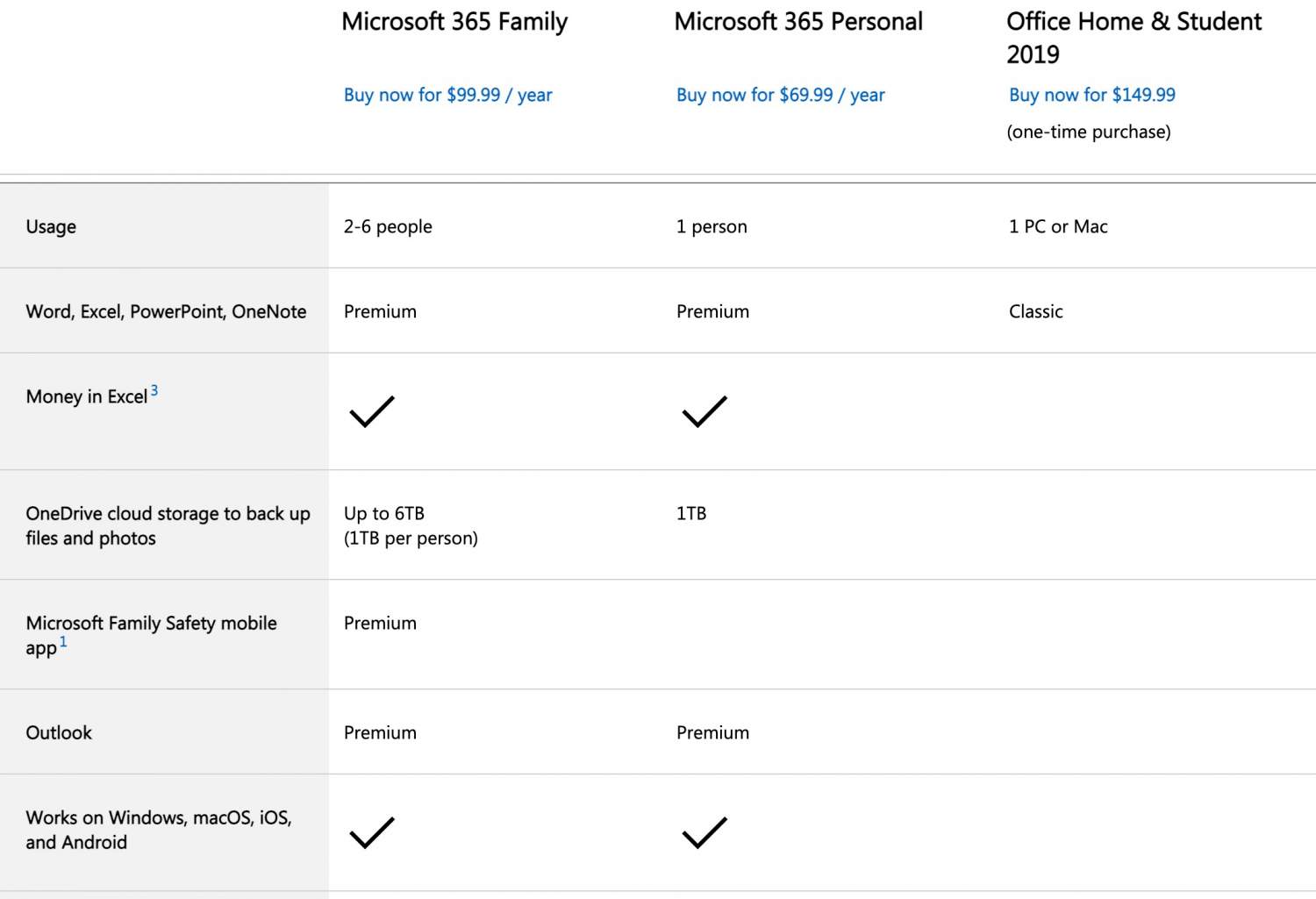The image size is (1316, 899).
Task: Select the Classic cell
Action: (1035, 311)
